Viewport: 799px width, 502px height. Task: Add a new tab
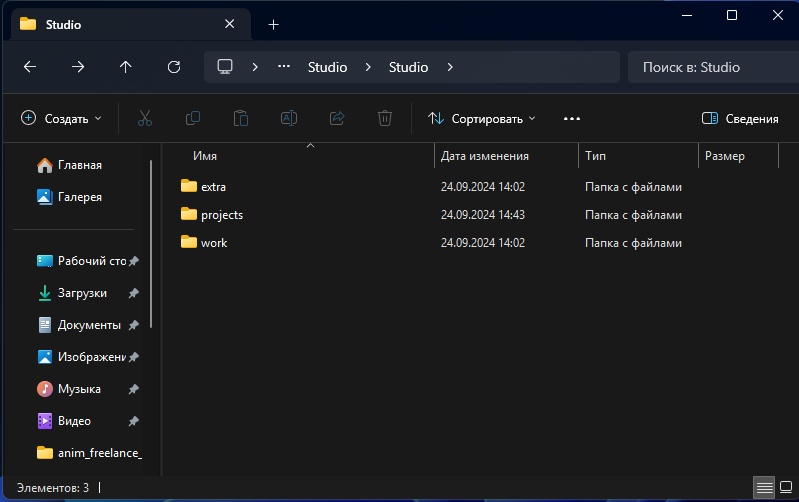click(273, 24)
